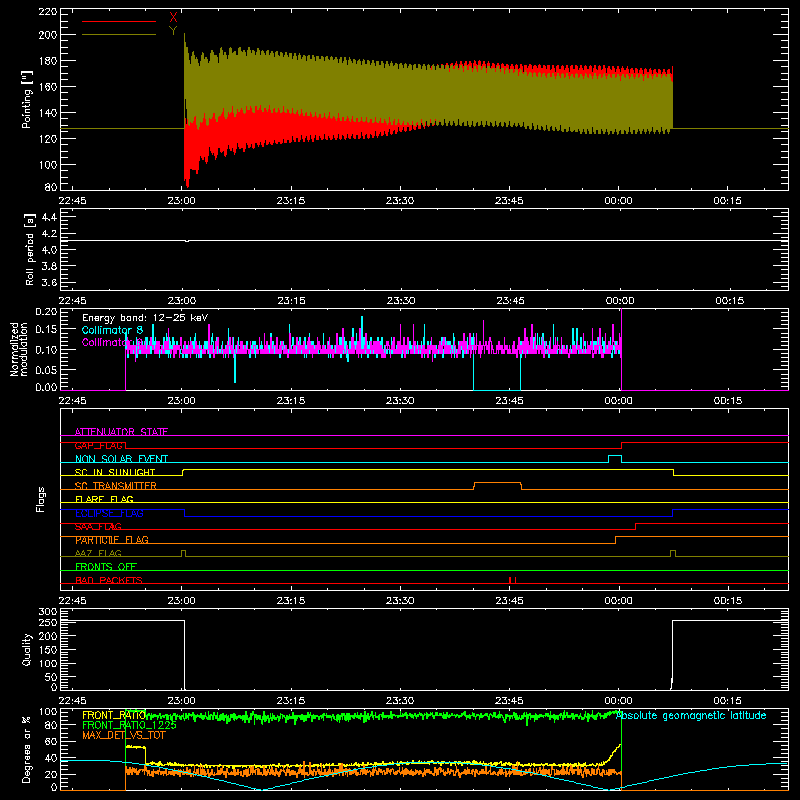
Task: Click the '220' tick on Pointing axis
Action: pos(47,11)
